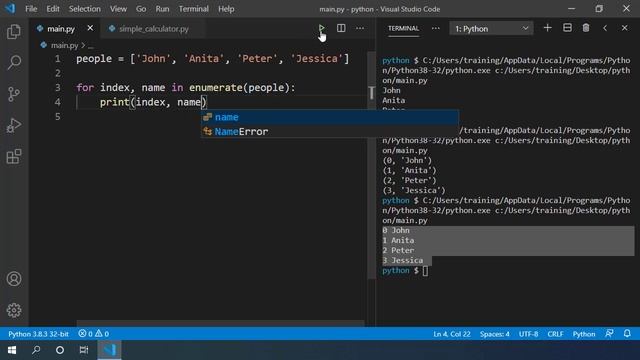Open the File menu
Image resolution: width=640 pixels, height=360 pixels.
(x=31, y=9)
